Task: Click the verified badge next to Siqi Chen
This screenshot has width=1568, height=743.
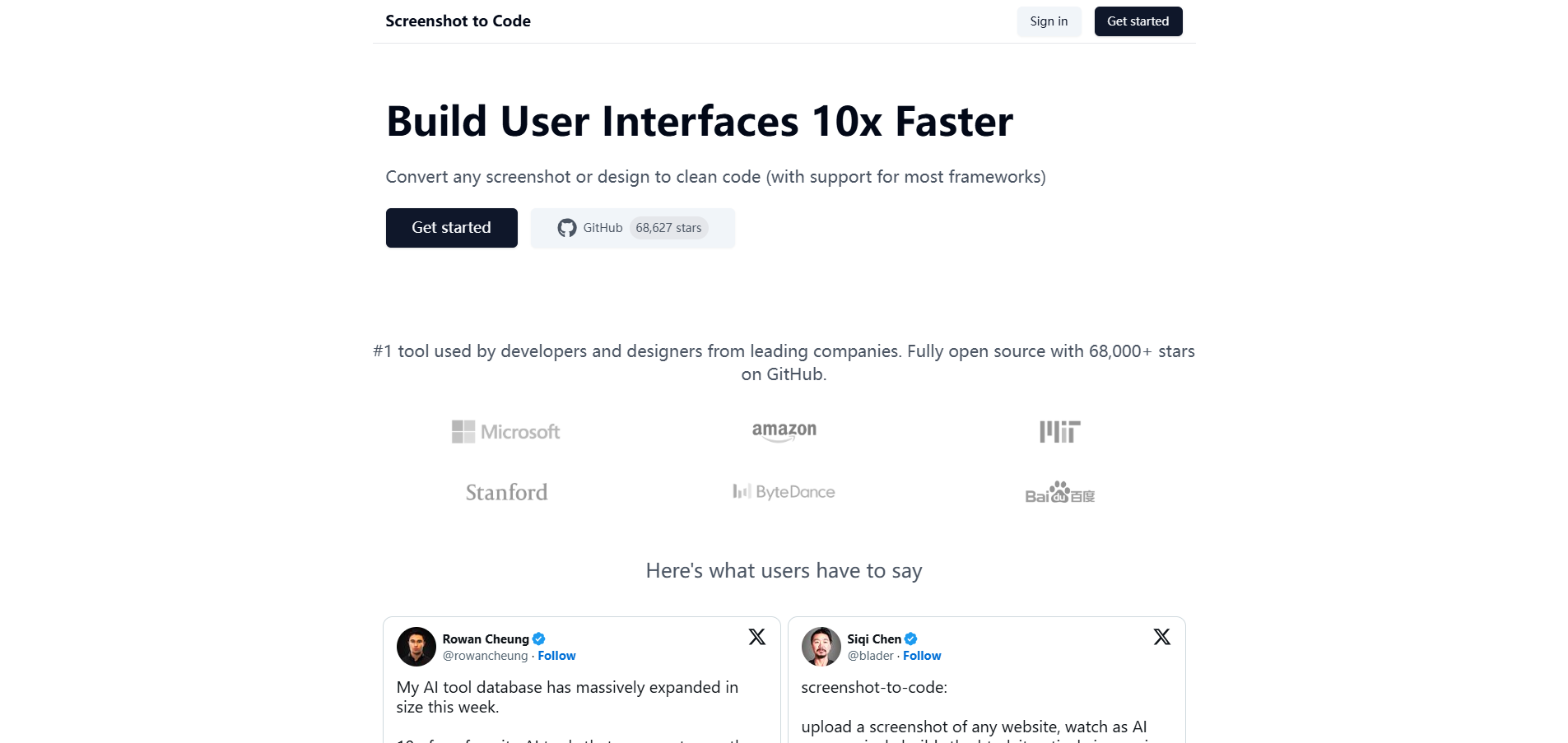Action: [910, 639]
